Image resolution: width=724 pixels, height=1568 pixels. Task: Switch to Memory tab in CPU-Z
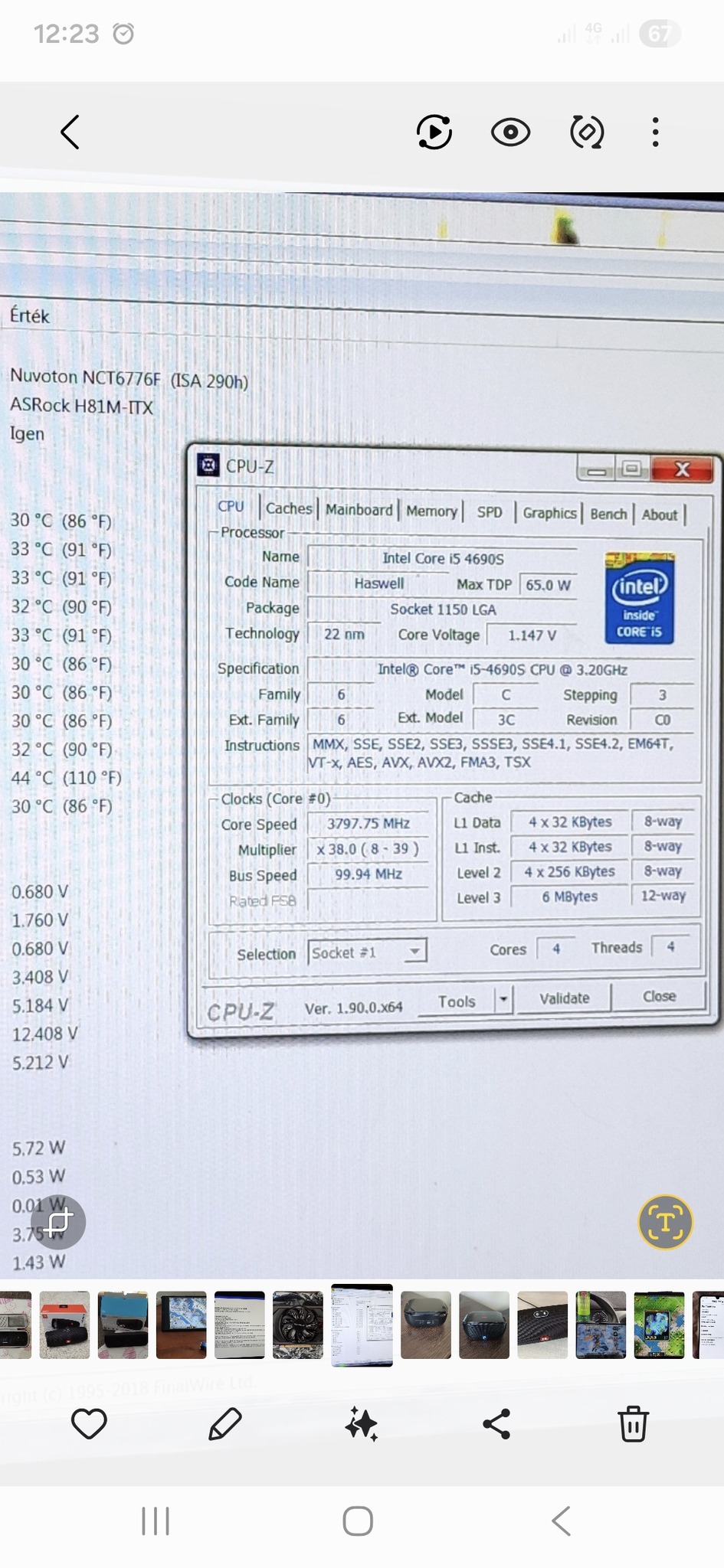(x=431, y=511)
